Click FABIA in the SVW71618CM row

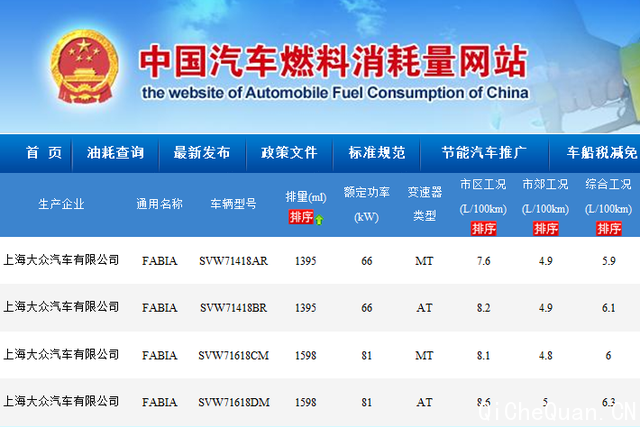(x=160, y=356)
